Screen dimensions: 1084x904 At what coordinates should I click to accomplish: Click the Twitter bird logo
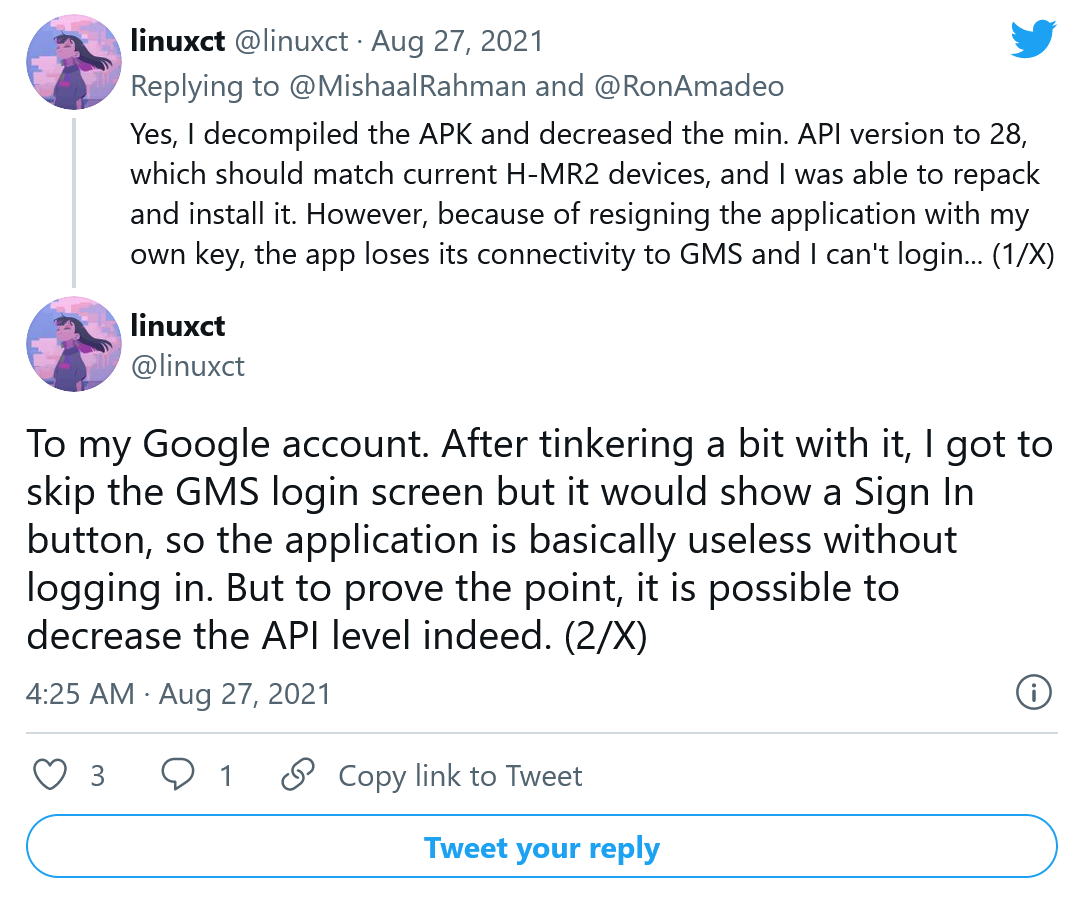[1033, 40]
